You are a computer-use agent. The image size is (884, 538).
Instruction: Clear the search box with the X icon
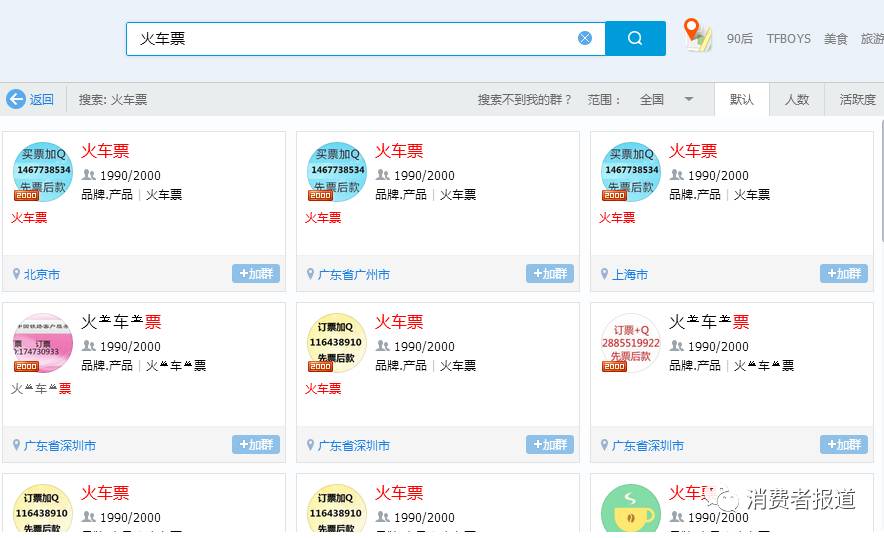[585, 38]
